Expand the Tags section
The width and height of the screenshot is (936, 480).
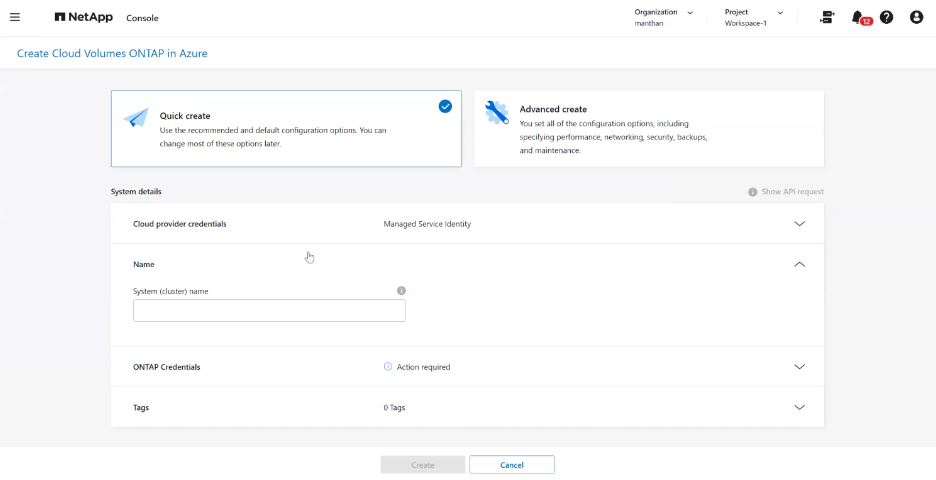click(x=467, y=407)
